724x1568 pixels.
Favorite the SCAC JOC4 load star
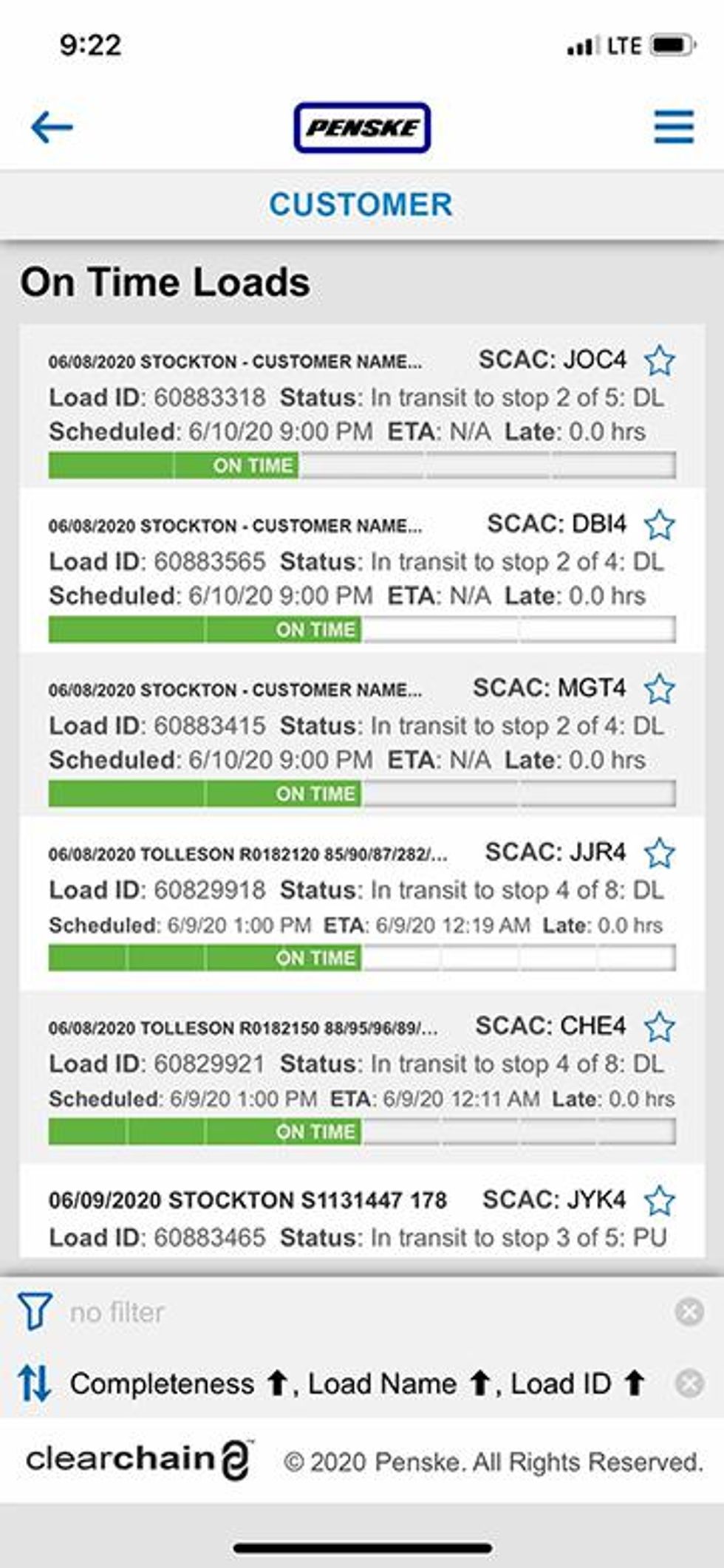[659, 360]
